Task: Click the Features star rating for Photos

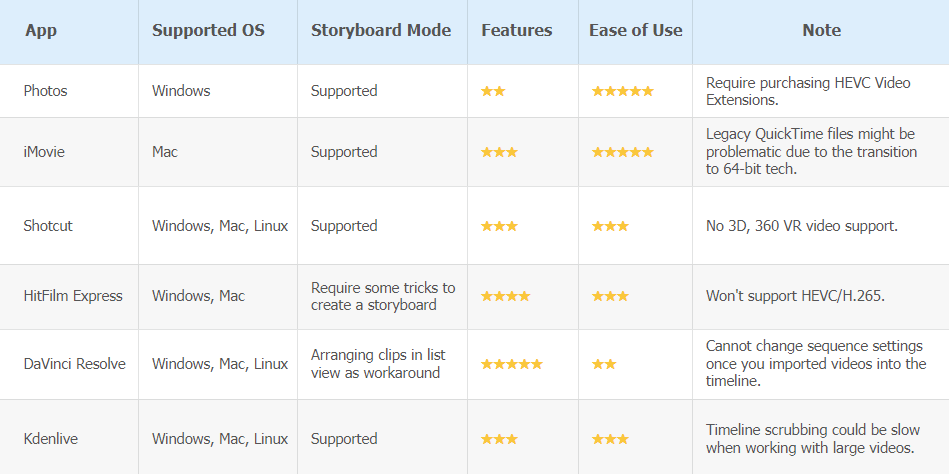Action: [x=493, y=91]
